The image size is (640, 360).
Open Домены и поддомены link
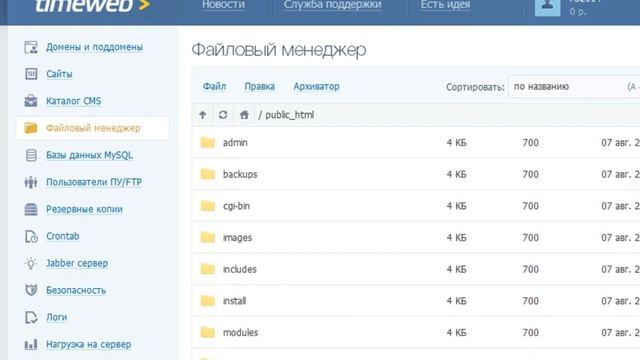(94, 47)
